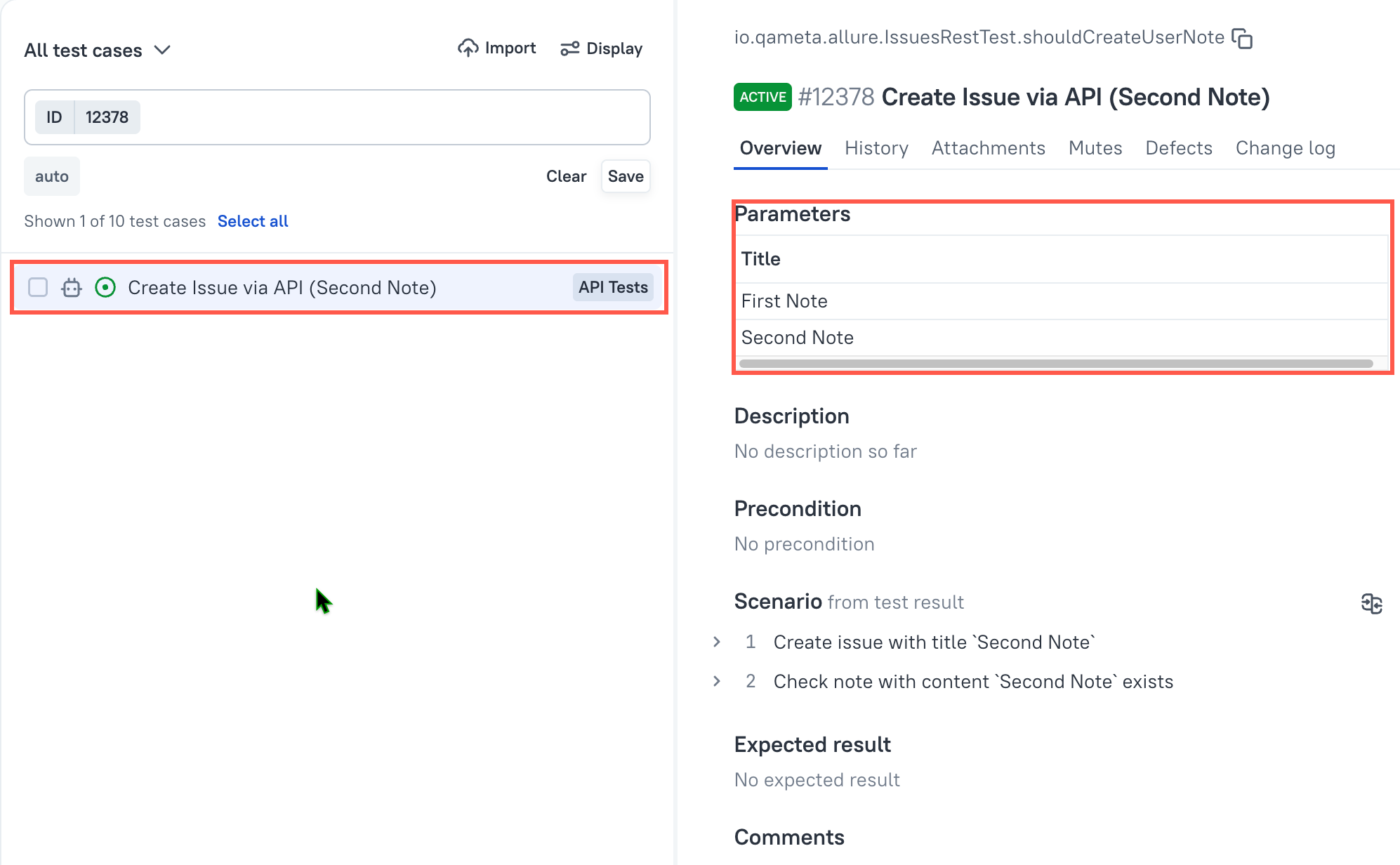Viewport: 1400px width, 865px height.
Task: Save the current filter
Action: click(625, 176)
